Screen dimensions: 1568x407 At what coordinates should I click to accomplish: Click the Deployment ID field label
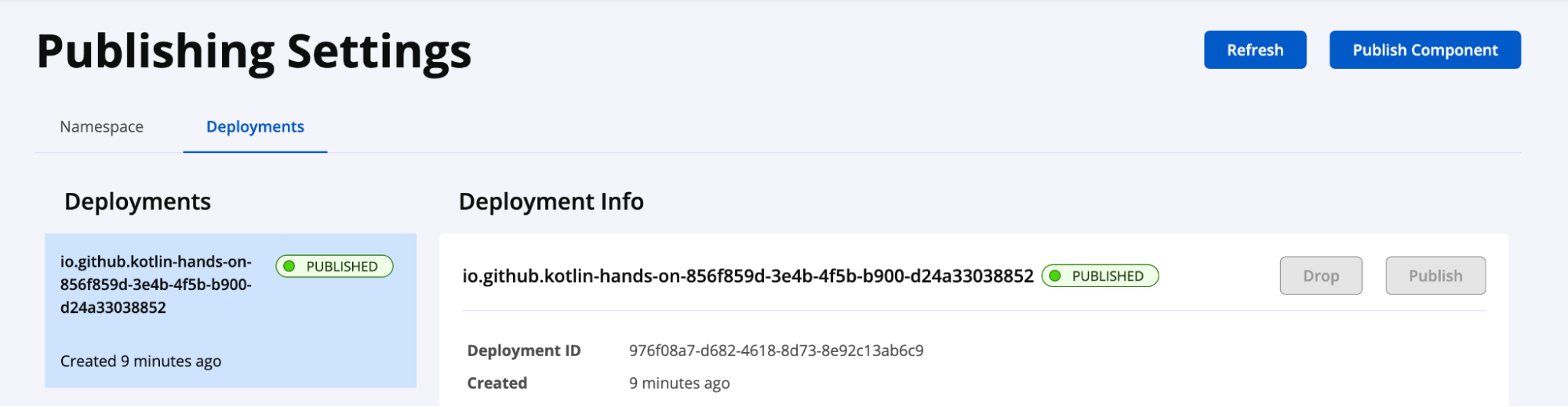click(523, 351)
